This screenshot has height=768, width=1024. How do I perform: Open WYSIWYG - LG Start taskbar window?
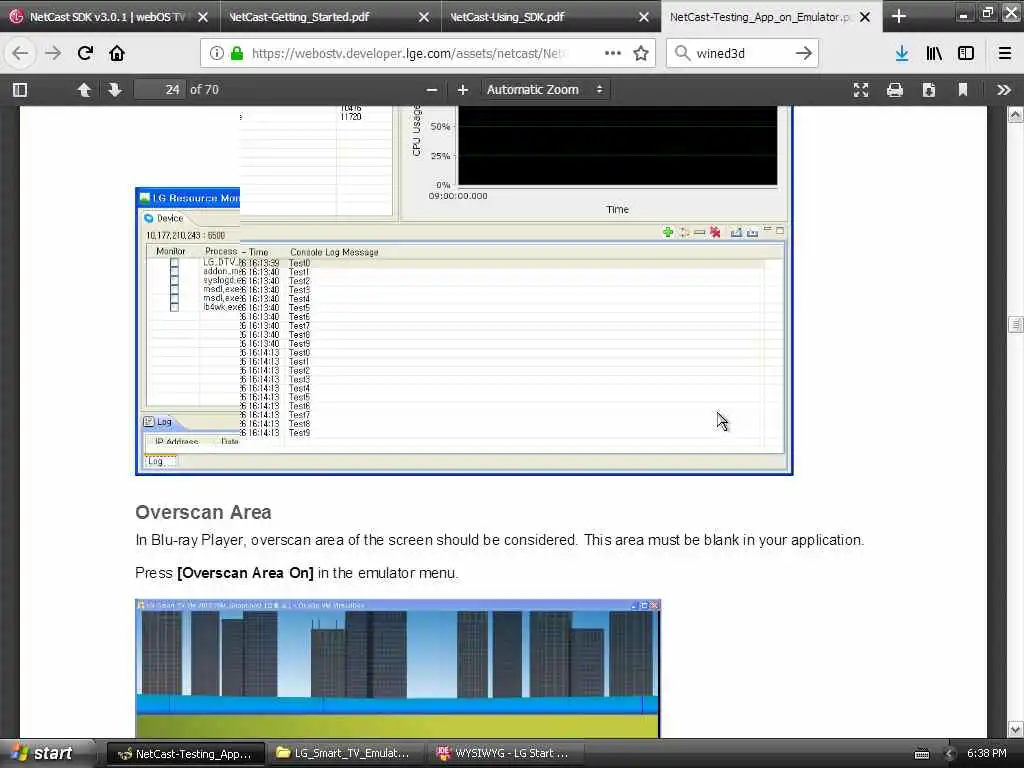pyautogui.click(x=504, y=754)
